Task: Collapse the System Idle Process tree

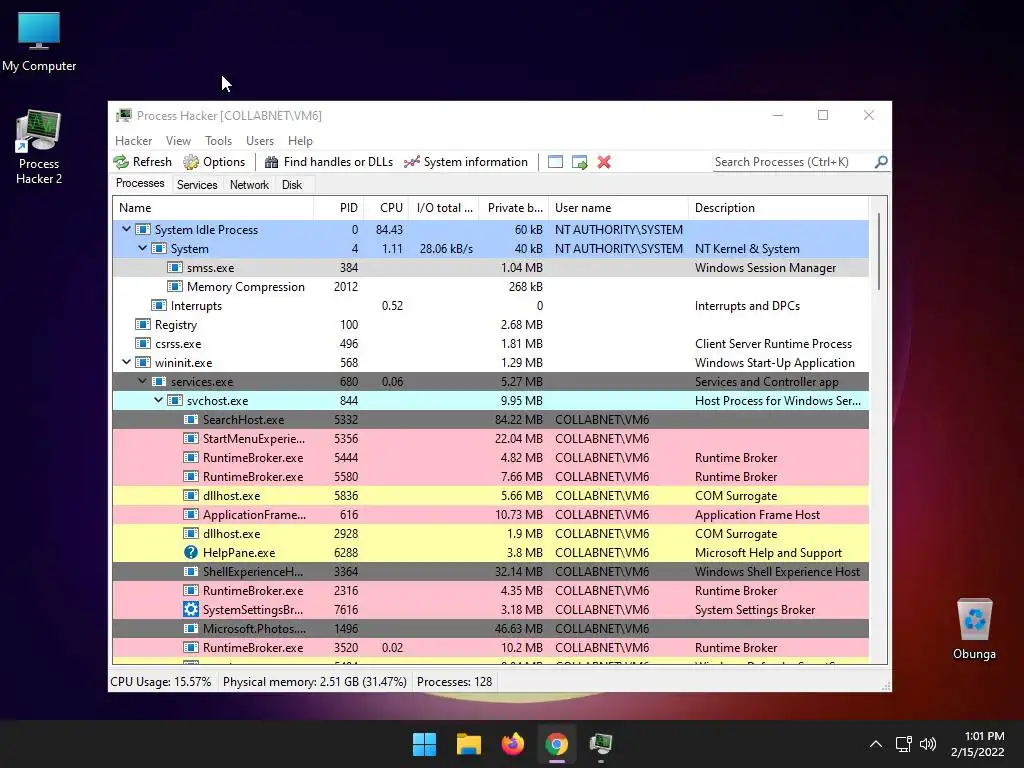Action: pos(126,229)
